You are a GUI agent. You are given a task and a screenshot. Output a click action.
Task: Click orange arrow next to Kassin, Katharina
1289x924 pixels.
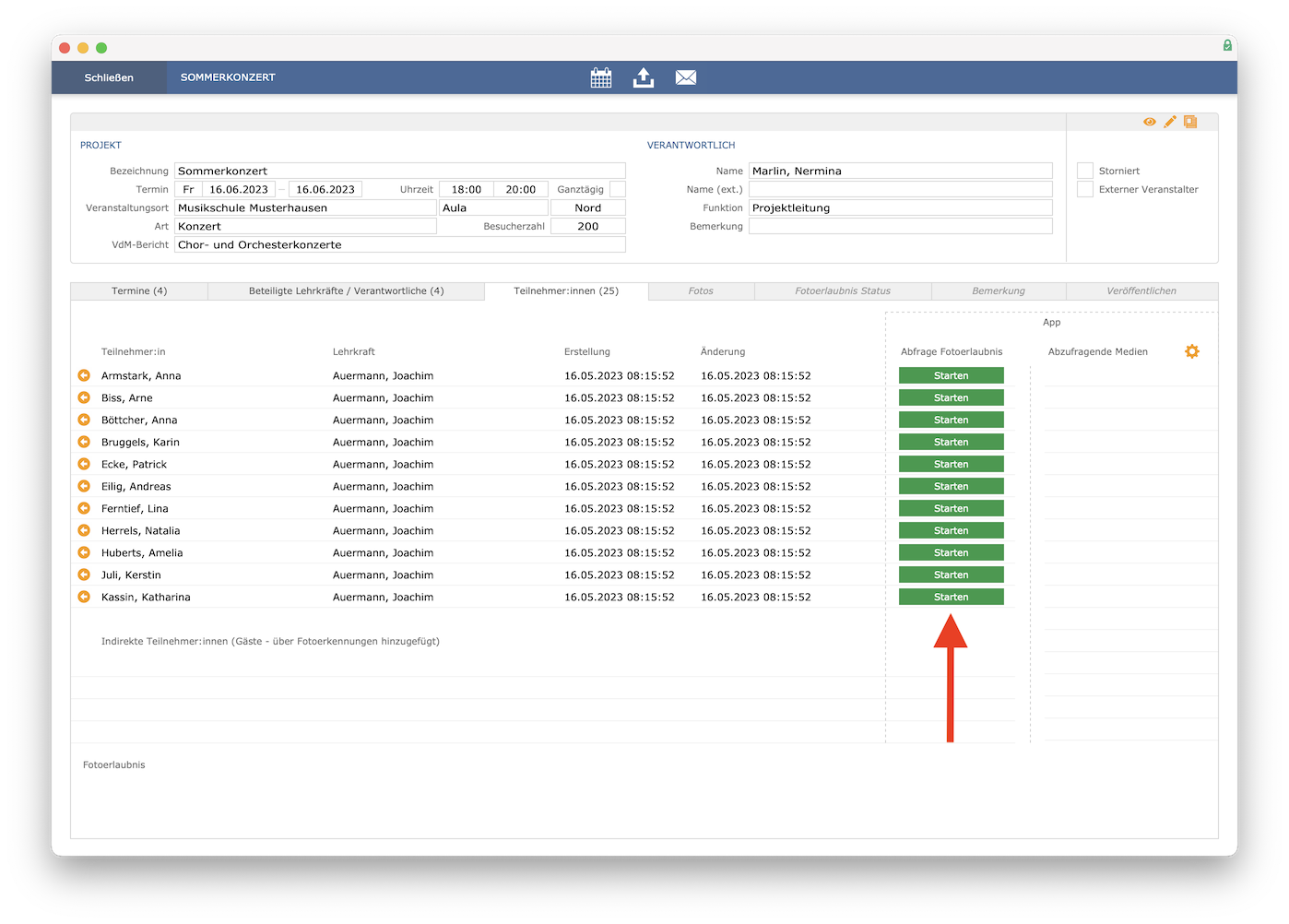pos(84,597)
